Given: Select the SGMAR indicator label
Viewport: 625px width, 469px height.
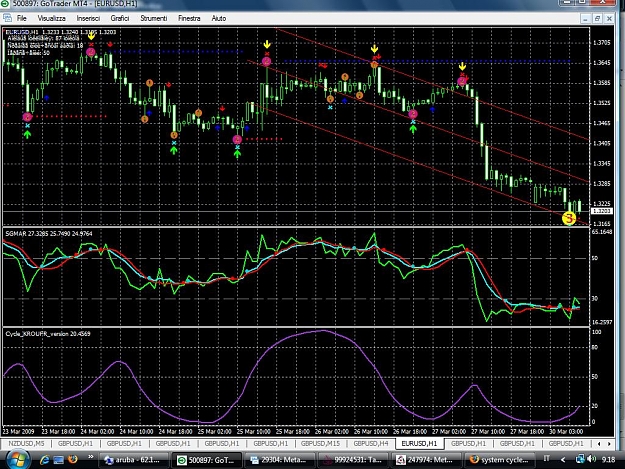Looking at the screenshot, I should click(x=49, y=234).
